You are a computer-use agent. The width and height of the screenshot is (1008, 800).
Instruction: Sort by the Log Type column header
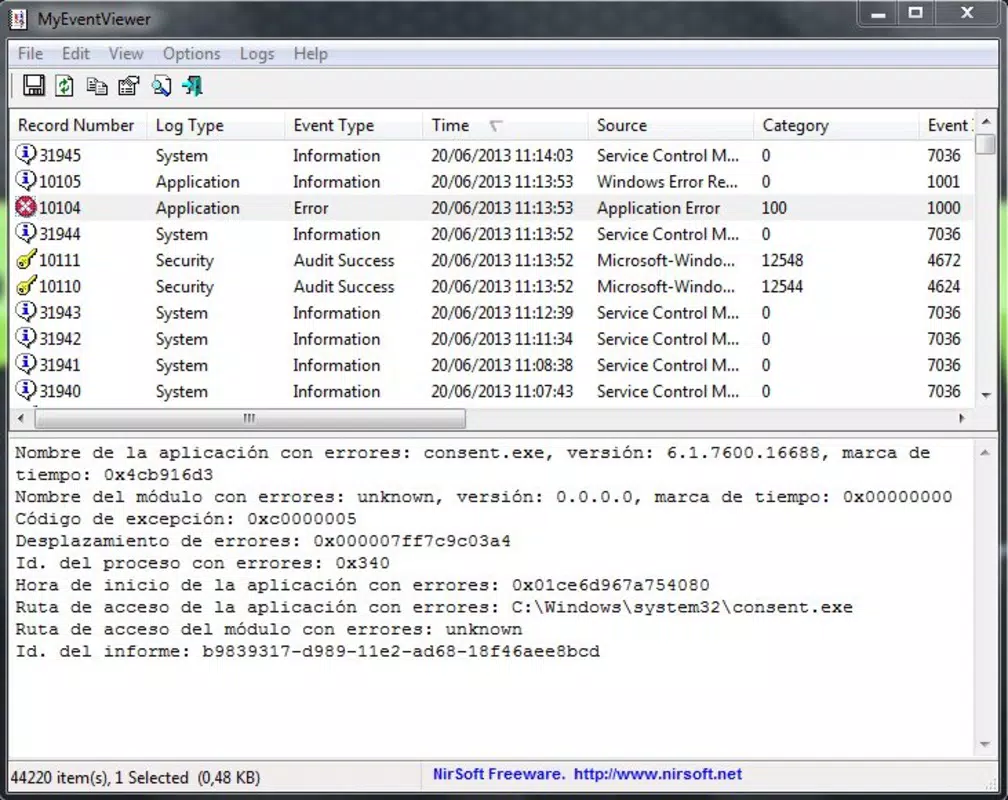tap(215, 125)
